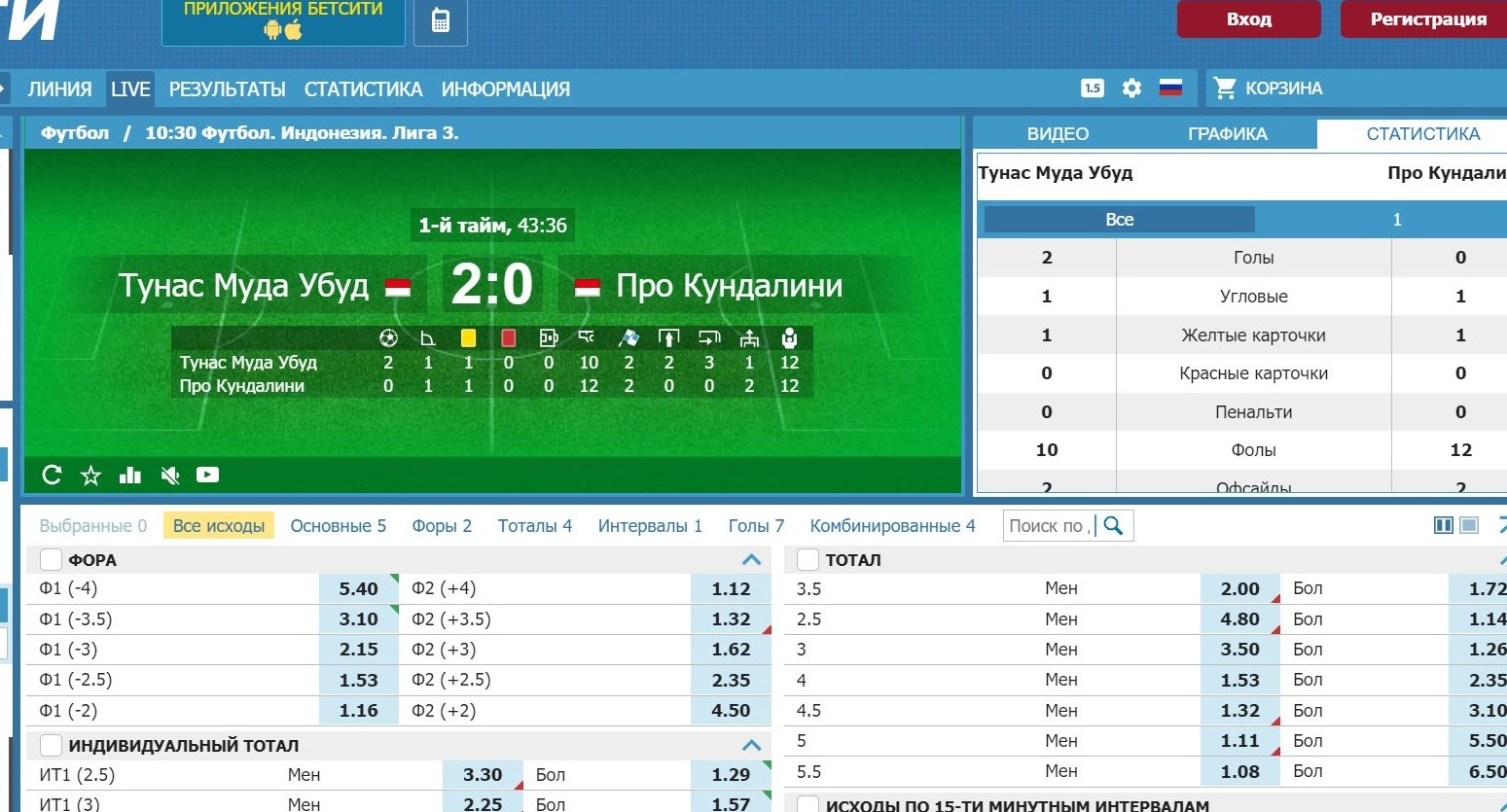Collapse the ИНДИВИДУАЛЬНЫЙ ТОТАЛ section chevron

[x=751, y=746]
